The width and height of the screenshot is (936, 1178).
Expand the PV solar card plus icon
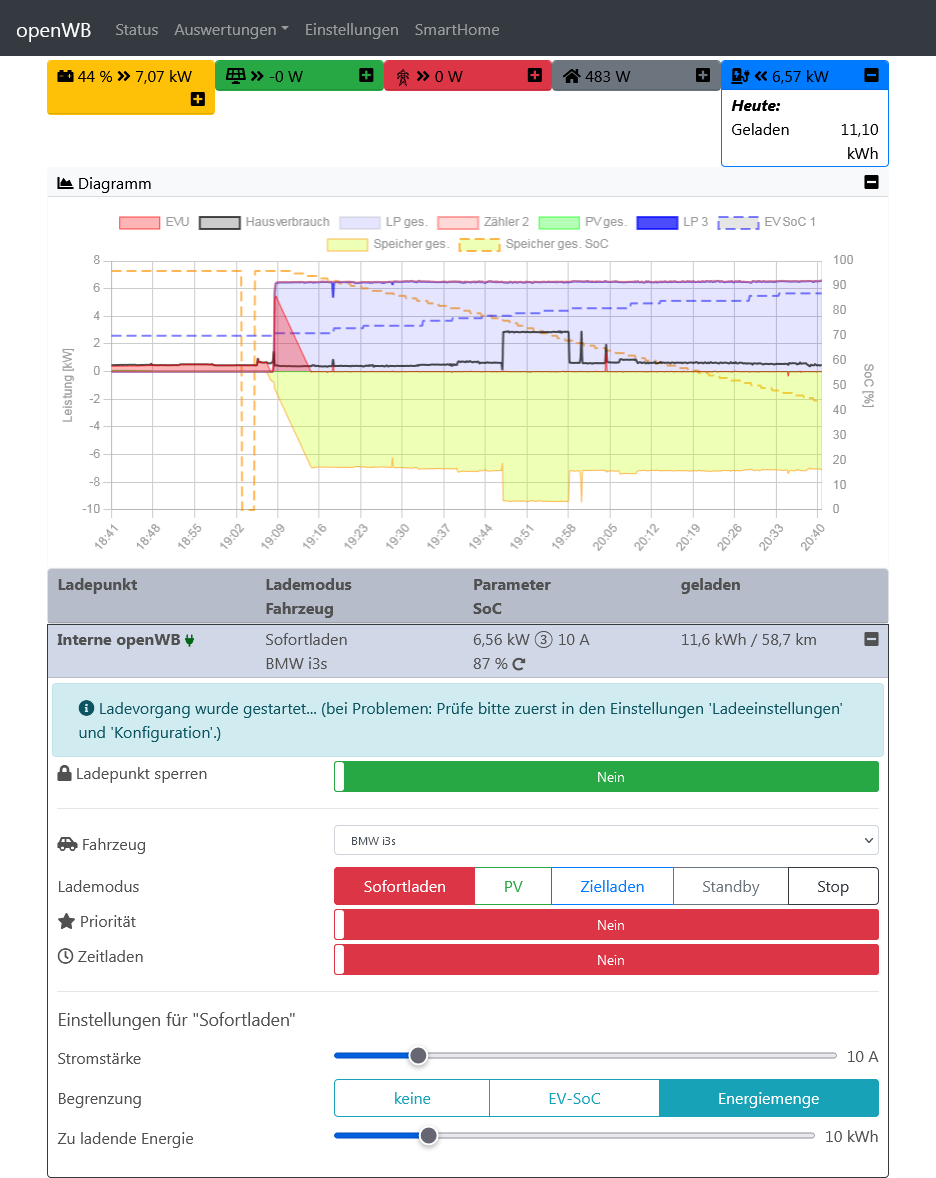tap(366, 75)
